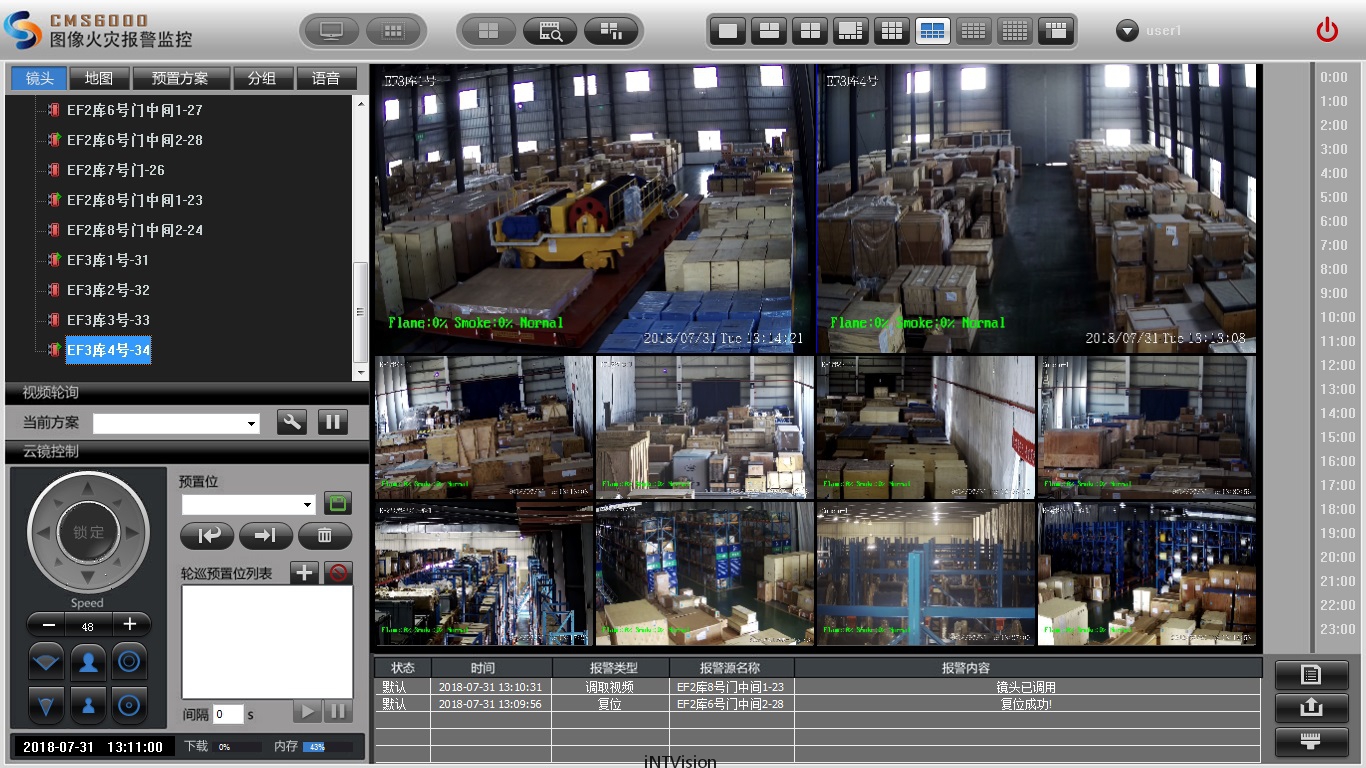Open the 当前方案 scheme dropdown

[251, 424]
